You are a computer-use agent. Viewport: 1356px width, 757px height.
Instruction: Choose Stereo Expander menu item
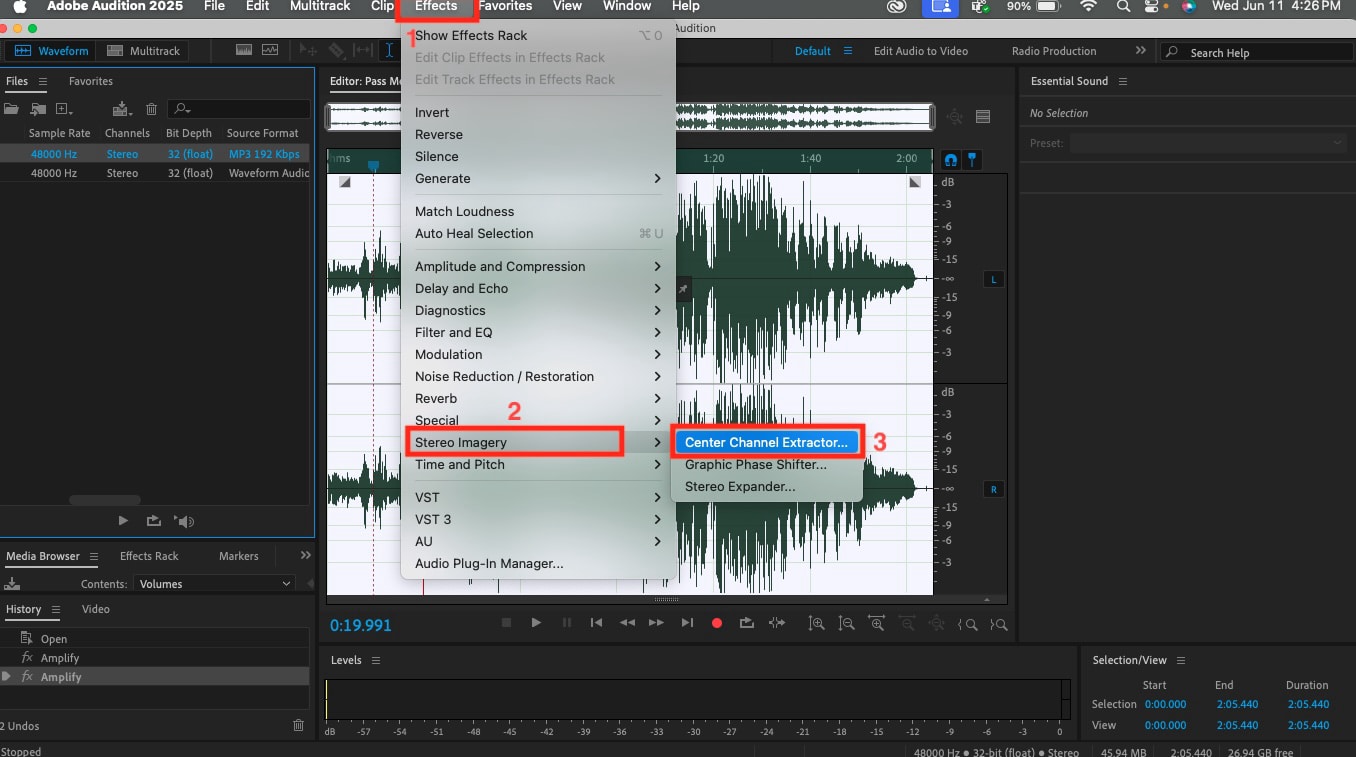click(766, 486)
